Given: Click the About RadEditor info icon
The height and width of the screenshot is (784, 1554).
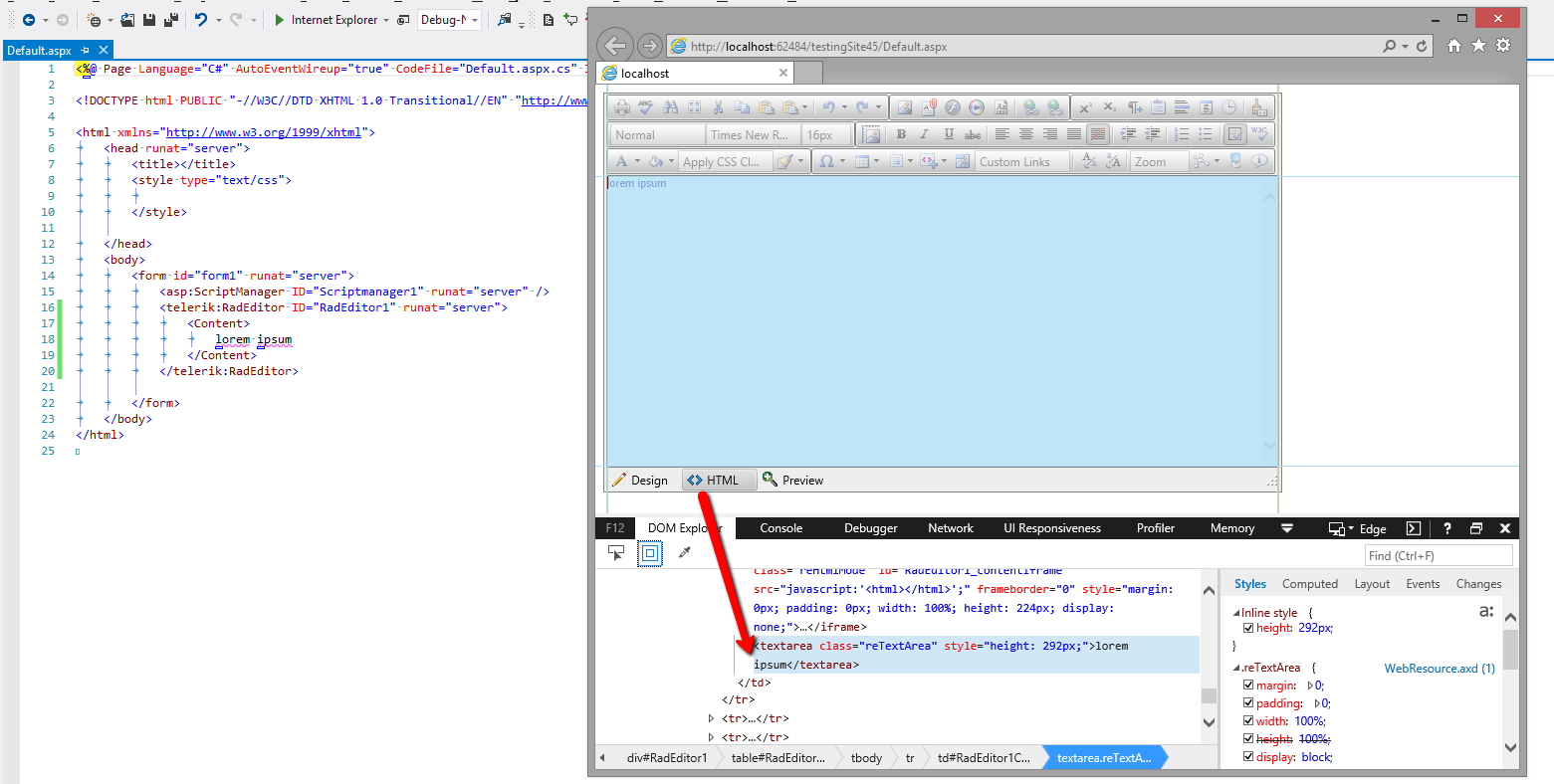Looking at the screenshot, I should tap(1259, 161).
